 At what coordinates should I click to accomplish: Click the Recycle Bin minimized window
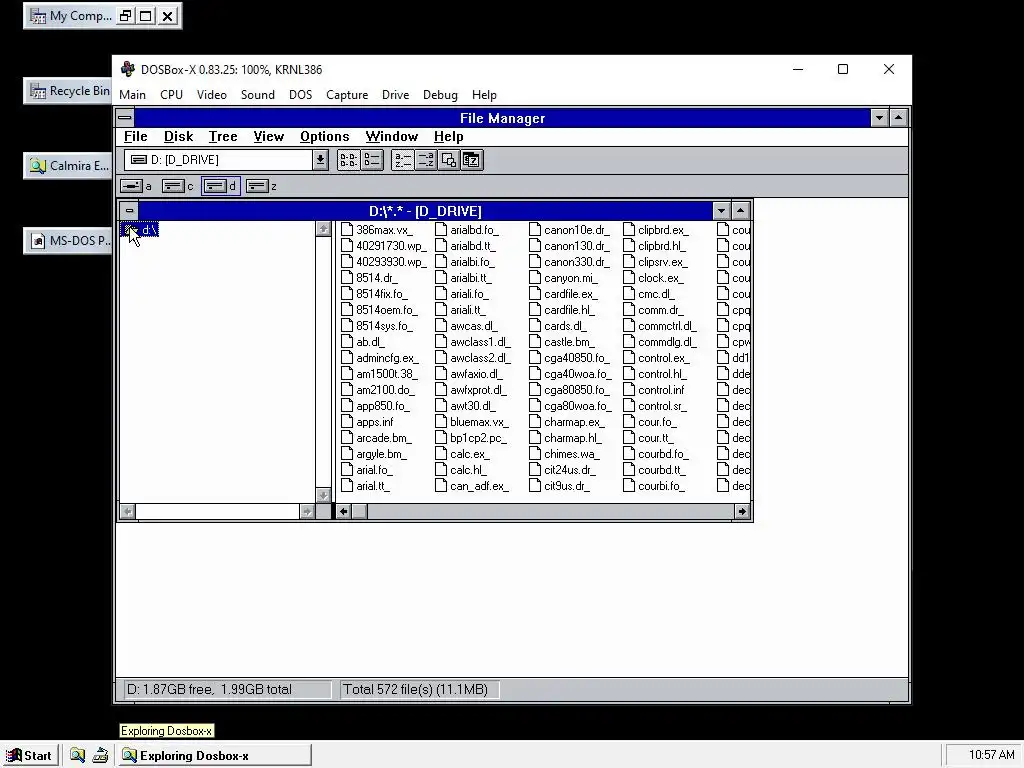[68, 91]
